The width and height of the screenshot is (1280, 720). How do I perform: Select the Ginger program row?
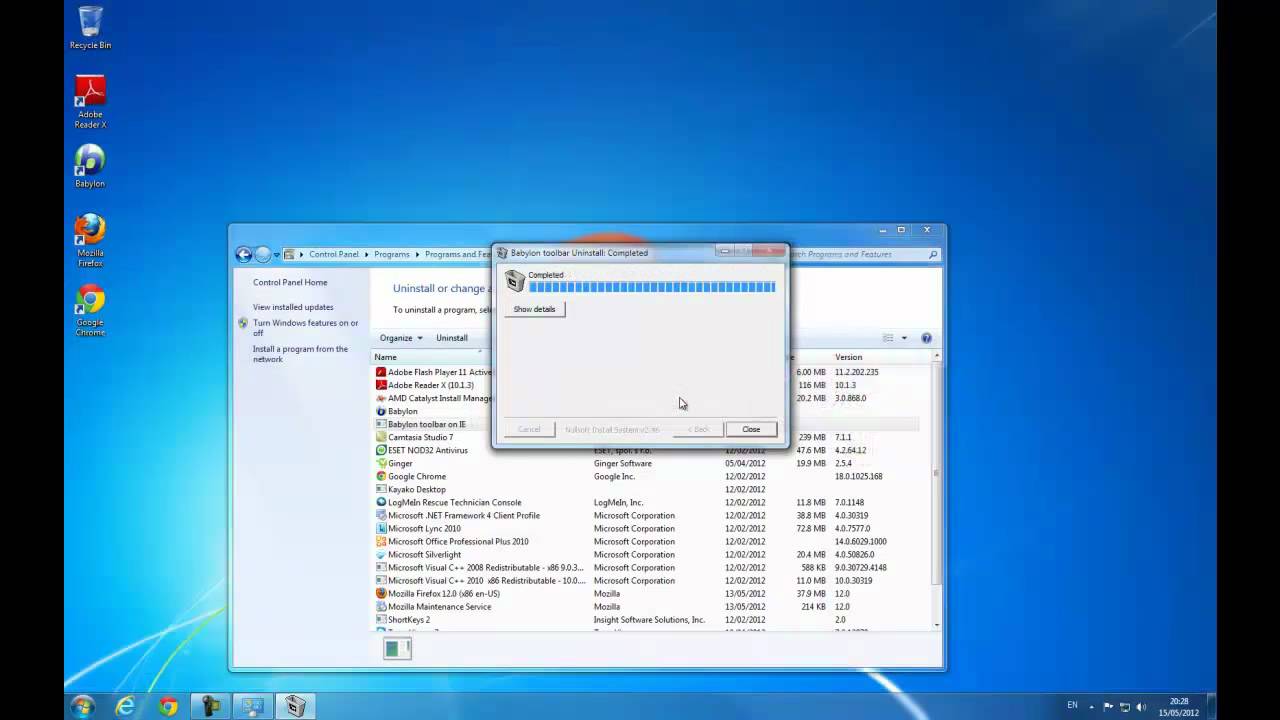click(646, 463)
